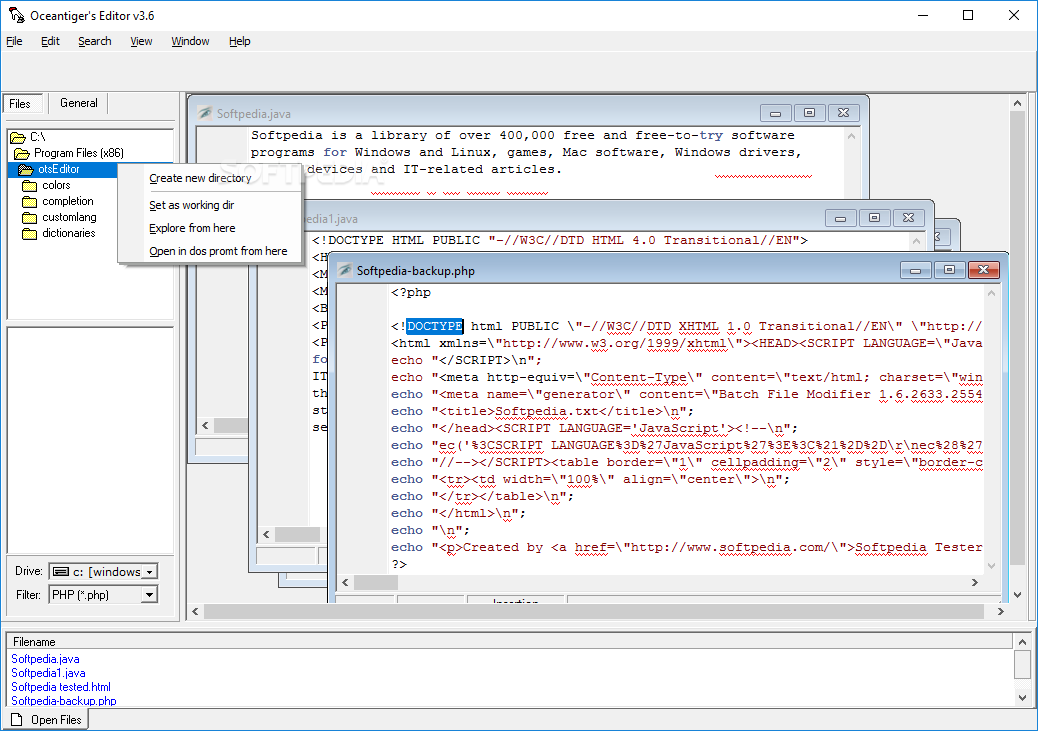Open Softpedia-backup.php from file list

pyautogui.click(x=64, y=701)
